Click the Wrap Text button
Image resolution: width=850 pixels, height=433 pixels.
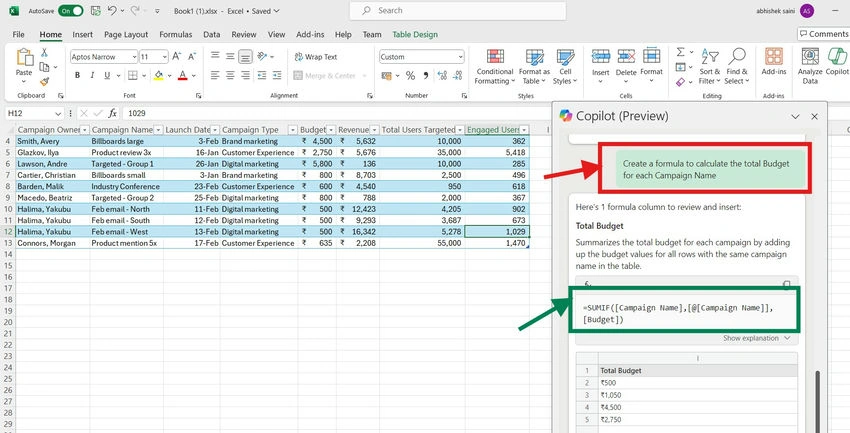click(x=315, y=57)
